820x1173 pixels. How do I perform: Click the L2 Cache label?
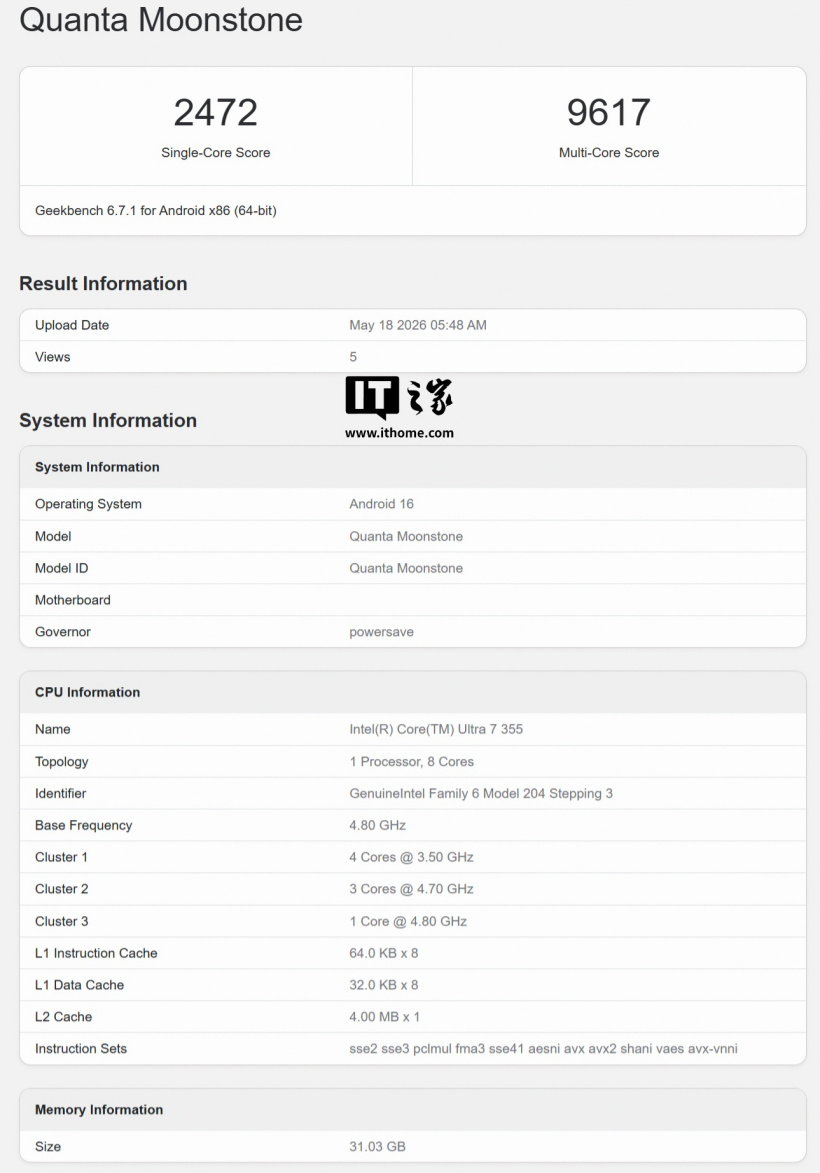(64, 1017)
